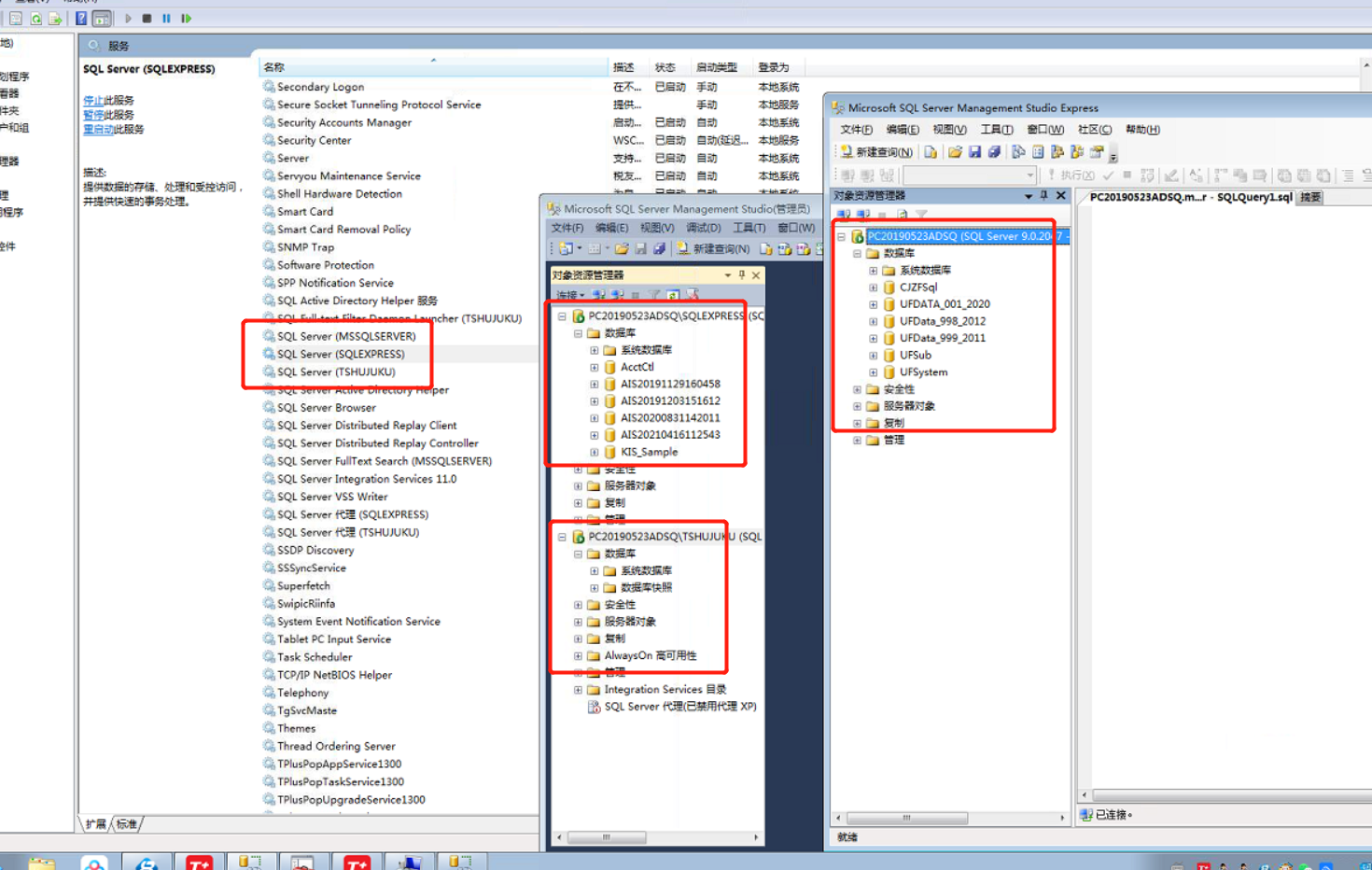Select the SQL Server (MSSQLSERVER) service row
The width and height of the screenshot is (1372, 870).
[x=346, y=336]
